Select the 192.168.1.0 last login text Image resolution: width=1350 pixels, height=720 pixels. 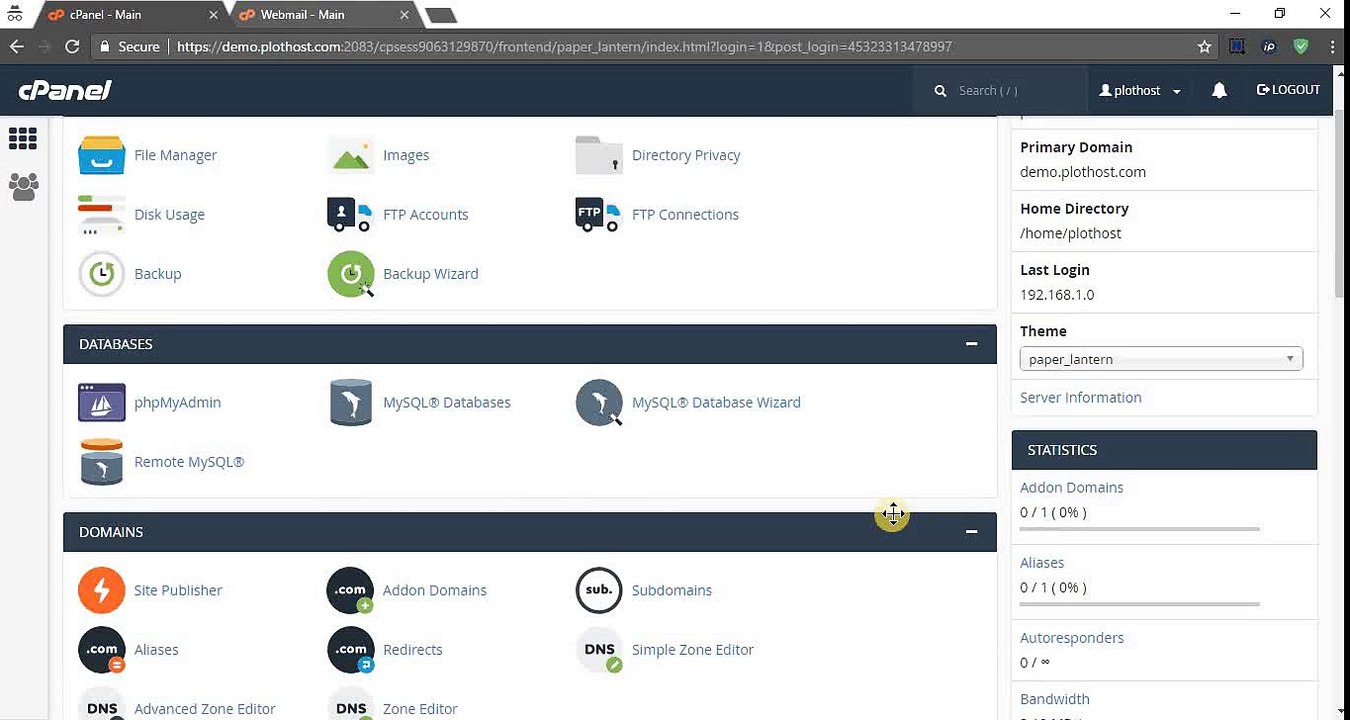point(1057,295)
